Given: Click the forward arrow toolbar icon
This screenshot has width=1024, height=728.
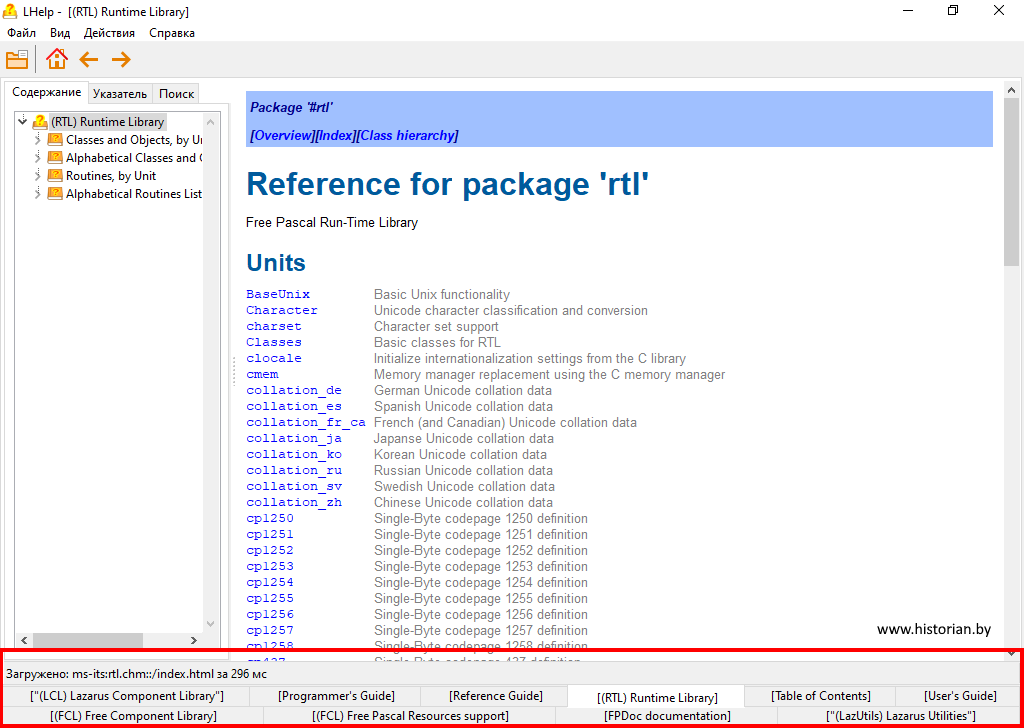Looking at the screenshot, I should pos(121,60).
